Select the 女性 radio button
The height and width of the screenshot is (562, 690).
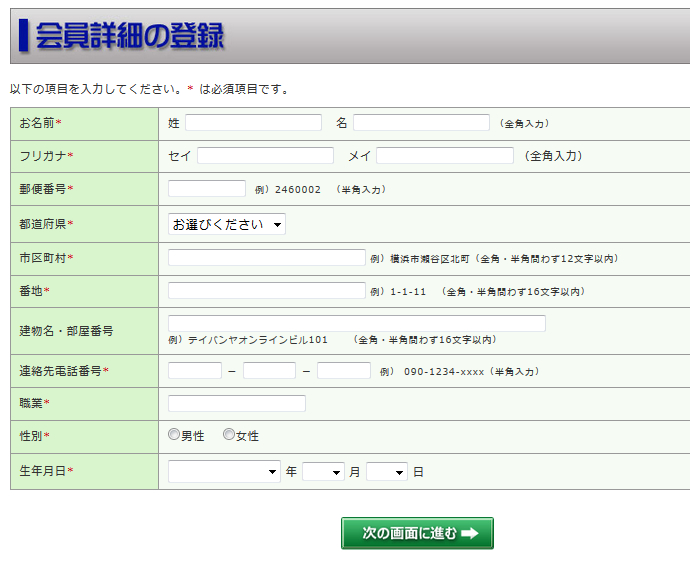(229, 435)
